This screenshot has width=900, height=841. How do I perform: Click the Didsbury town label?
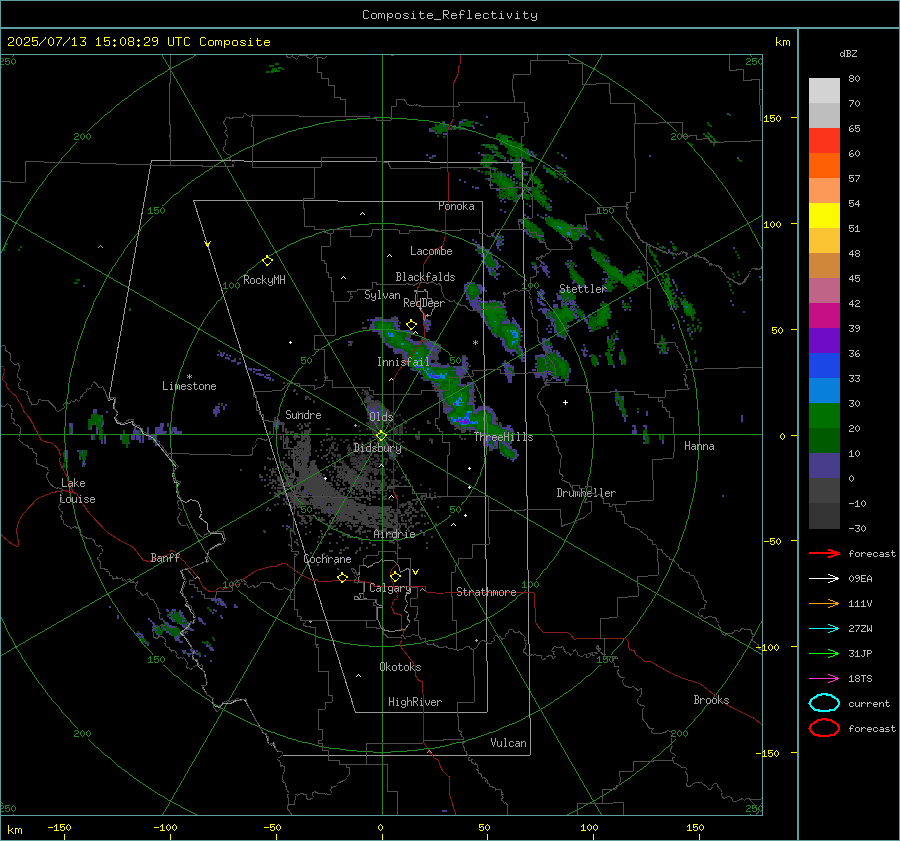[377, 448]
